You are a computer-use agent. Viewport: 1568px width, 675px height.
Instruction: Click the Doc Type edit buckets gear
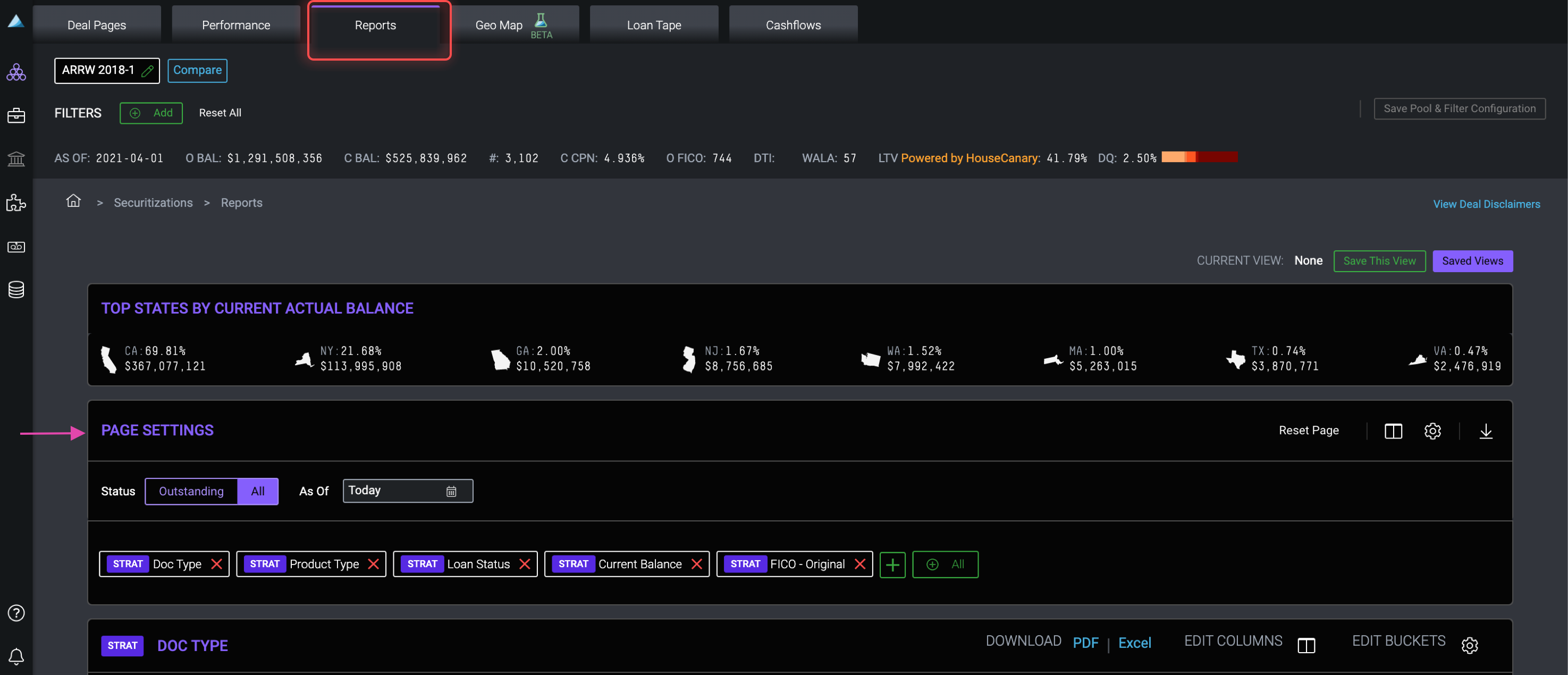coord(1469,645)
